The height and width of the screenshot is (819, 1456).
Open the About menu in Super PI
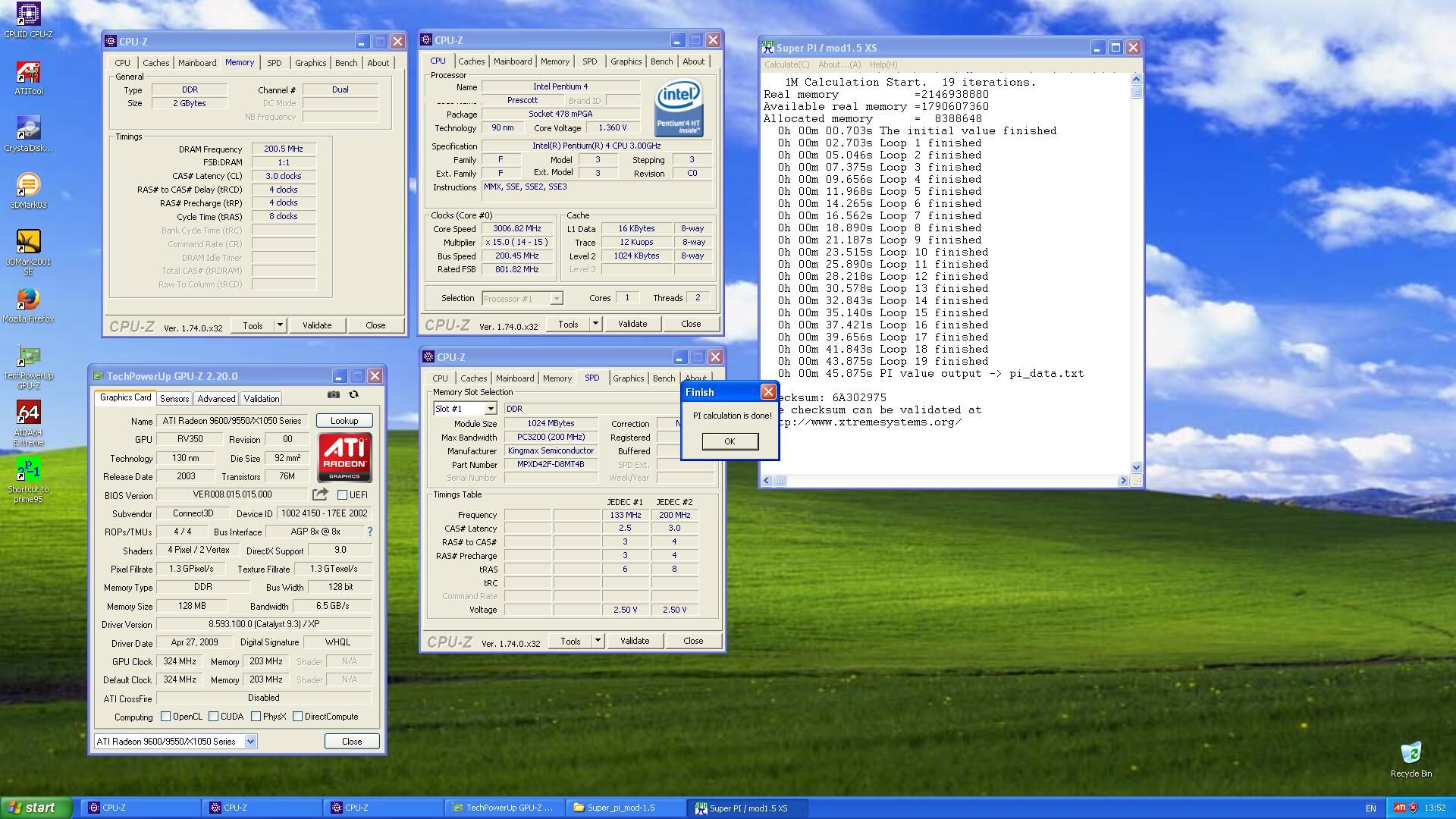pyautogui.click(x=839, y=64)
